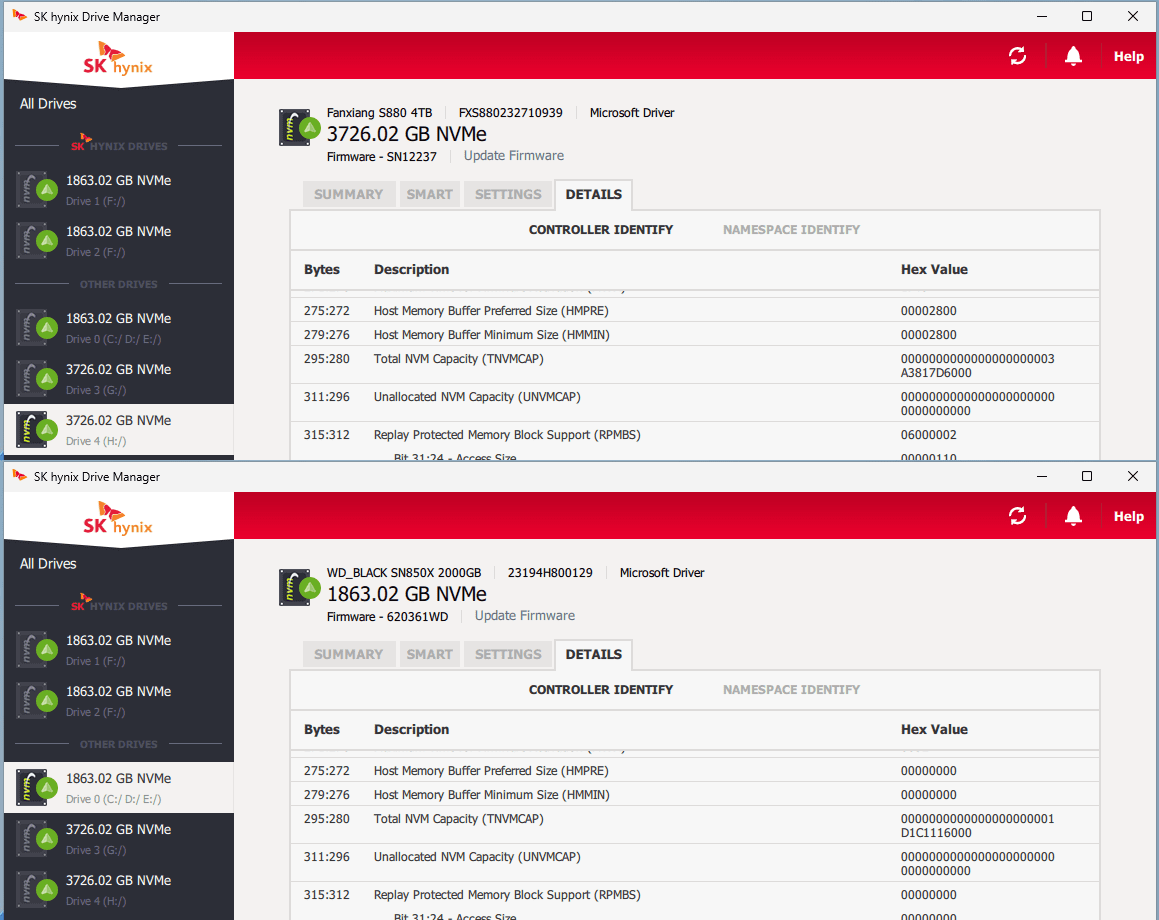This screenshot has width=1159, height=920.
Task: Select Drive 3 (G:/) text in top window
Action: pos(96,390)
